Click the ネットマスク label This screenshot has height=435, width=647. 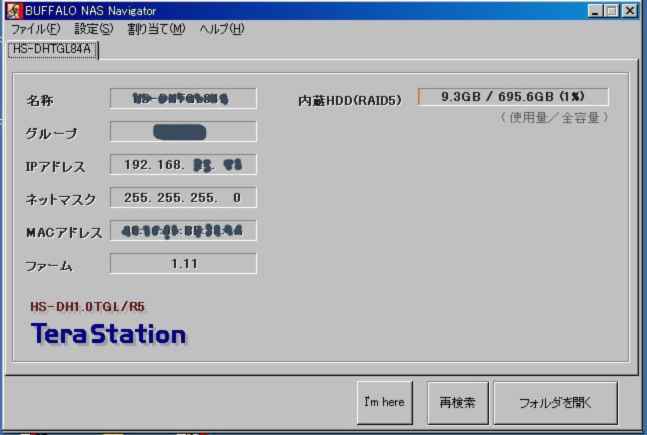(x=61, y=199)
